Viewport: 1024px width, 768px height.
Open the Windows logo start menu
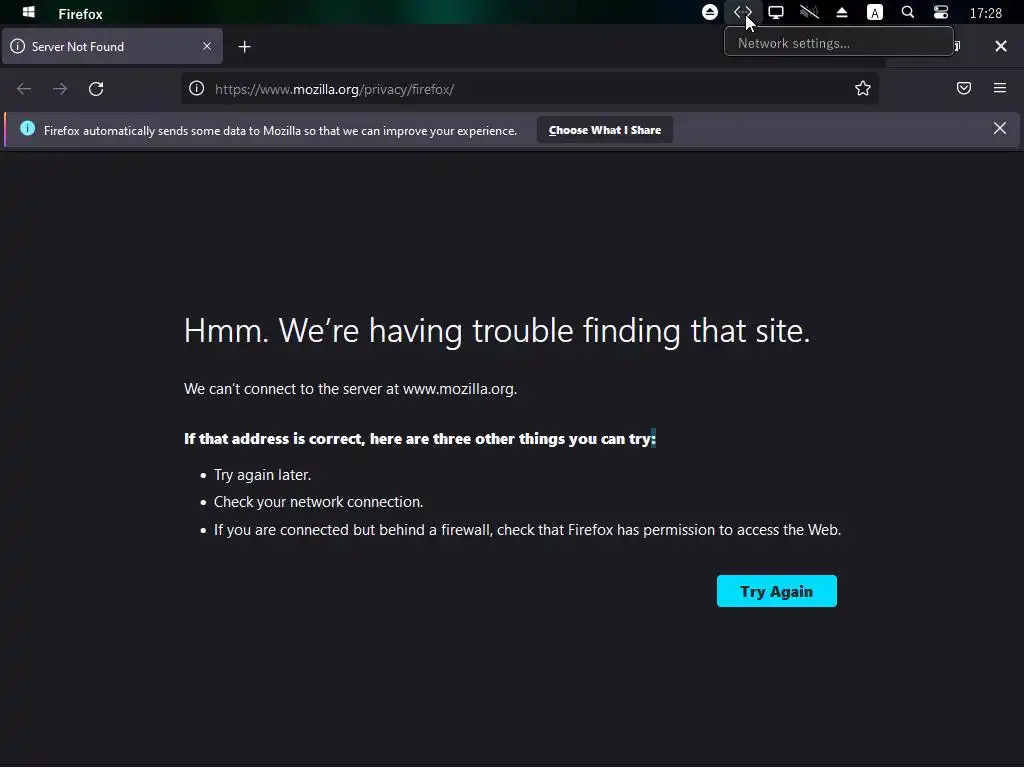29,12
